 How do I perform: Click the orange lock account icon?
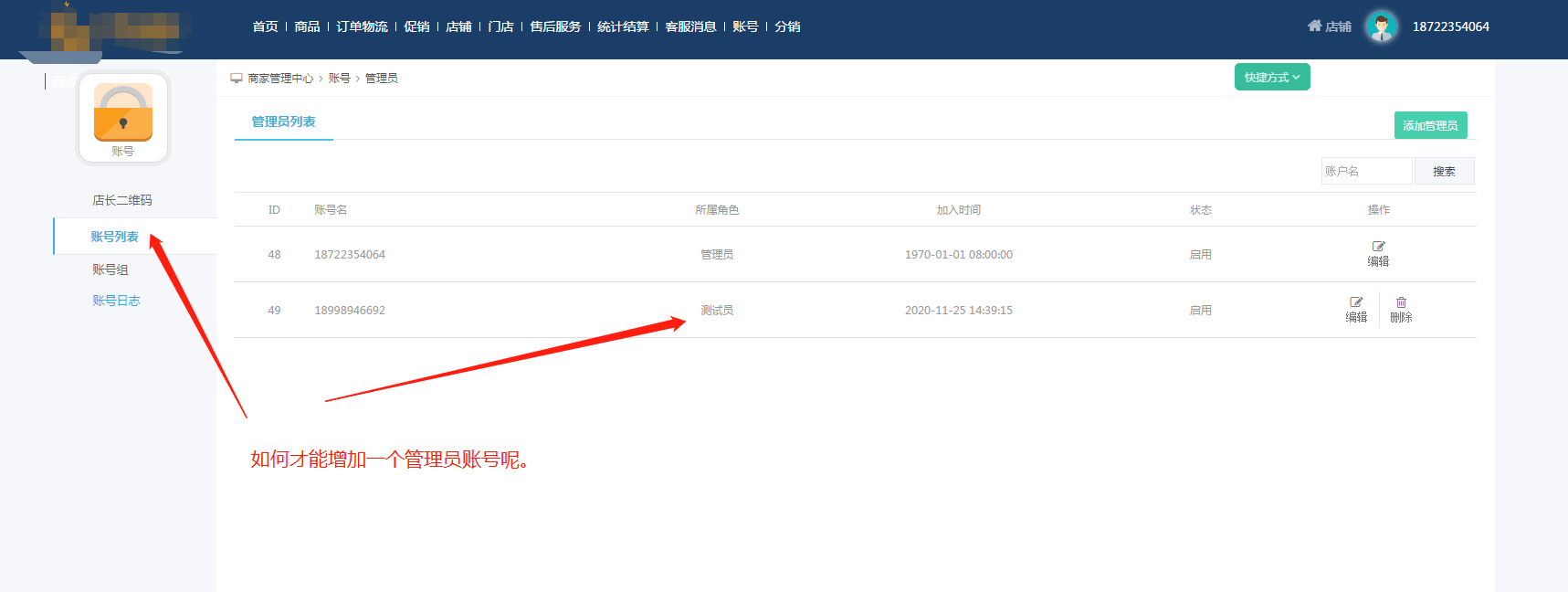(x=122, y=113)
